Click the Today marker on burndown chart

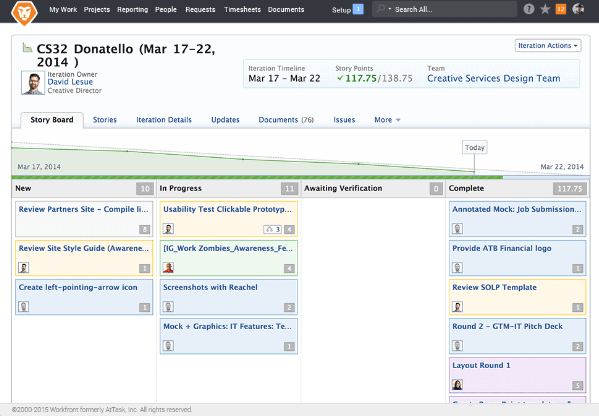pyautogui.click(x=474, y=147)
